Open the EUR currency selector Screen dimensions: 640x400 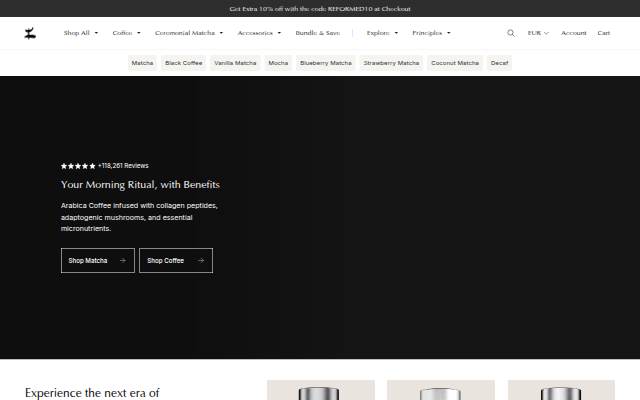538,33
